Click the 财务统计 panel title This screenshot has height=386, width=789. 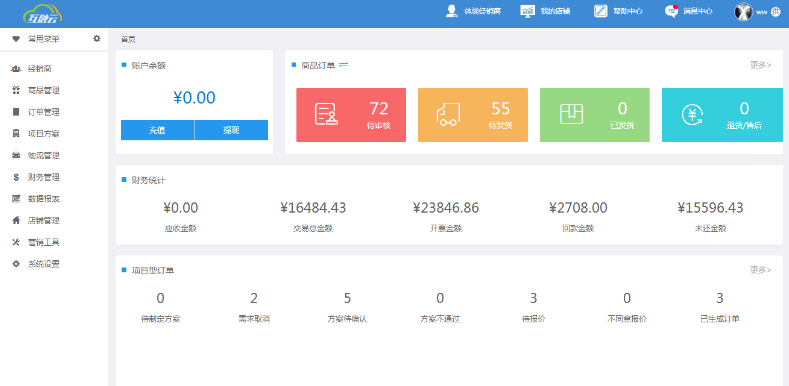pos(148,180)
